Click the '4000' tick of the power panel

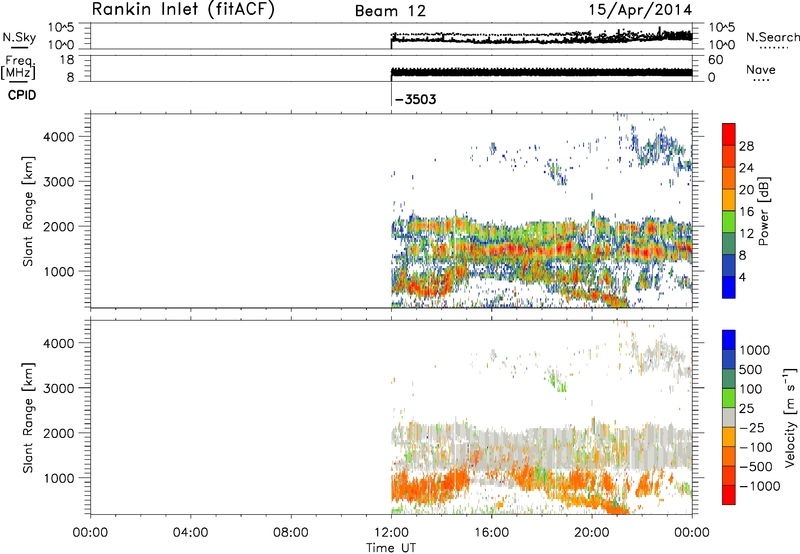58,137
